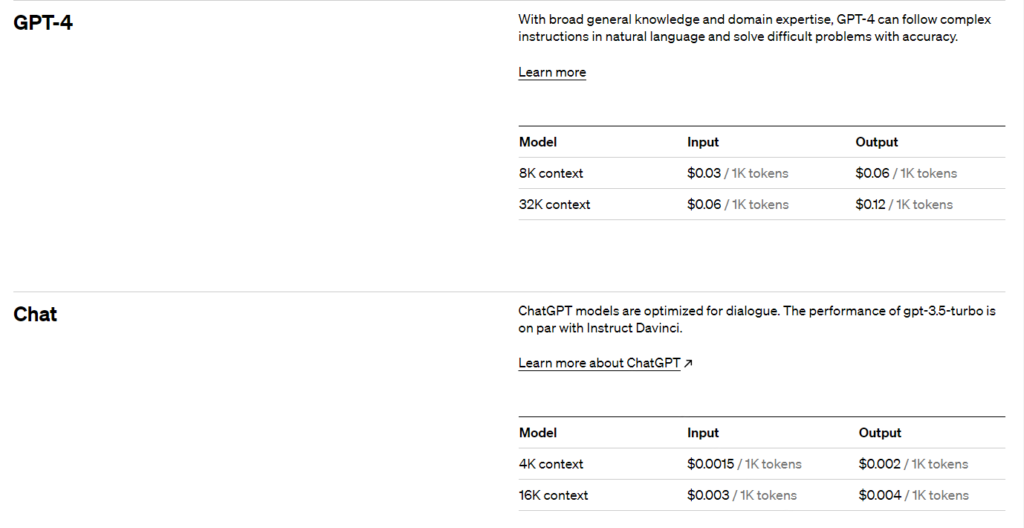Click the $0.03 input price for 8K context
The height and width of the screenshot is (528, 1024).
704,173
